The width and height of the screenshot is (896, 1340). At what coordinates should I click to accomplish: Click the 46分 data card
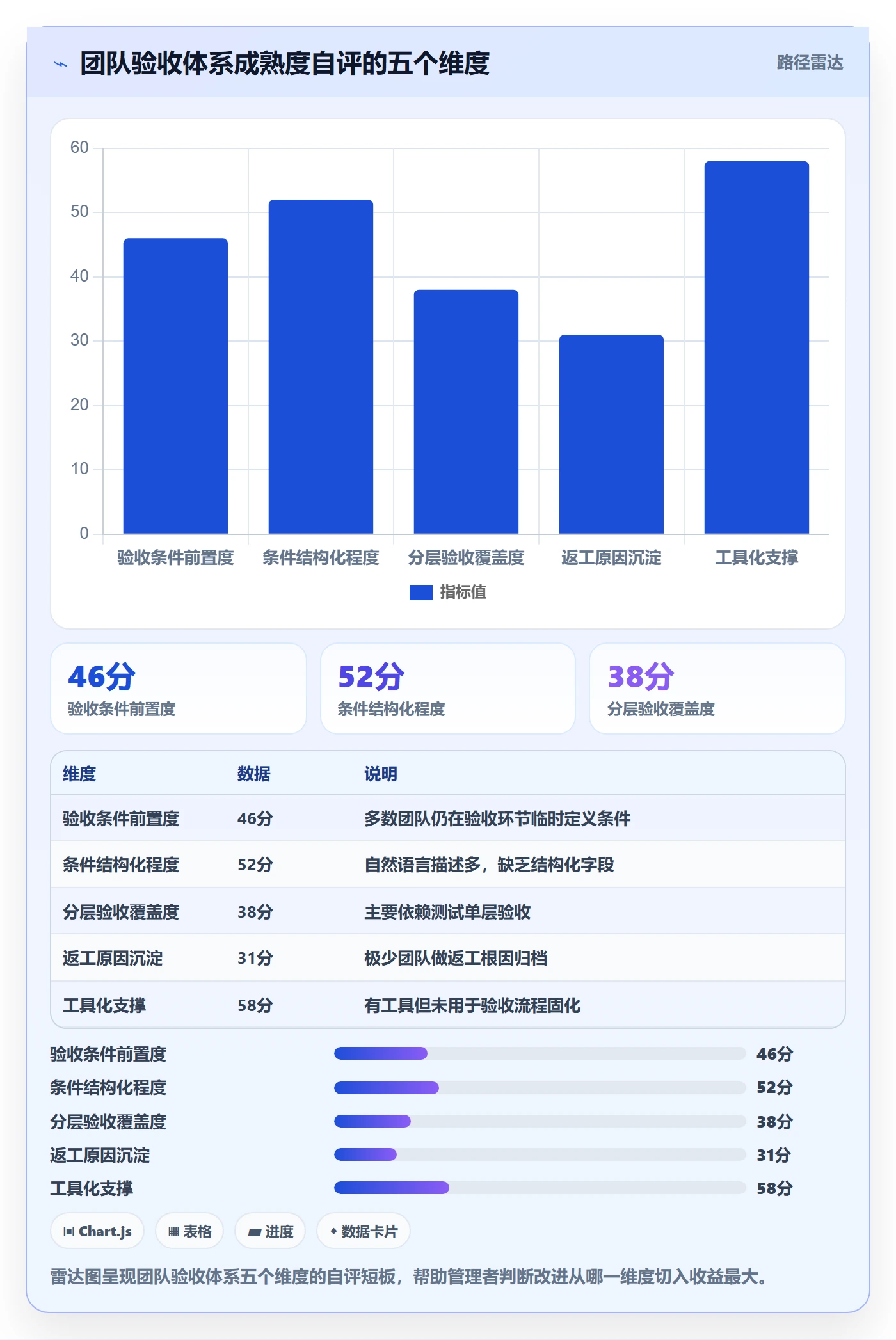179,689
